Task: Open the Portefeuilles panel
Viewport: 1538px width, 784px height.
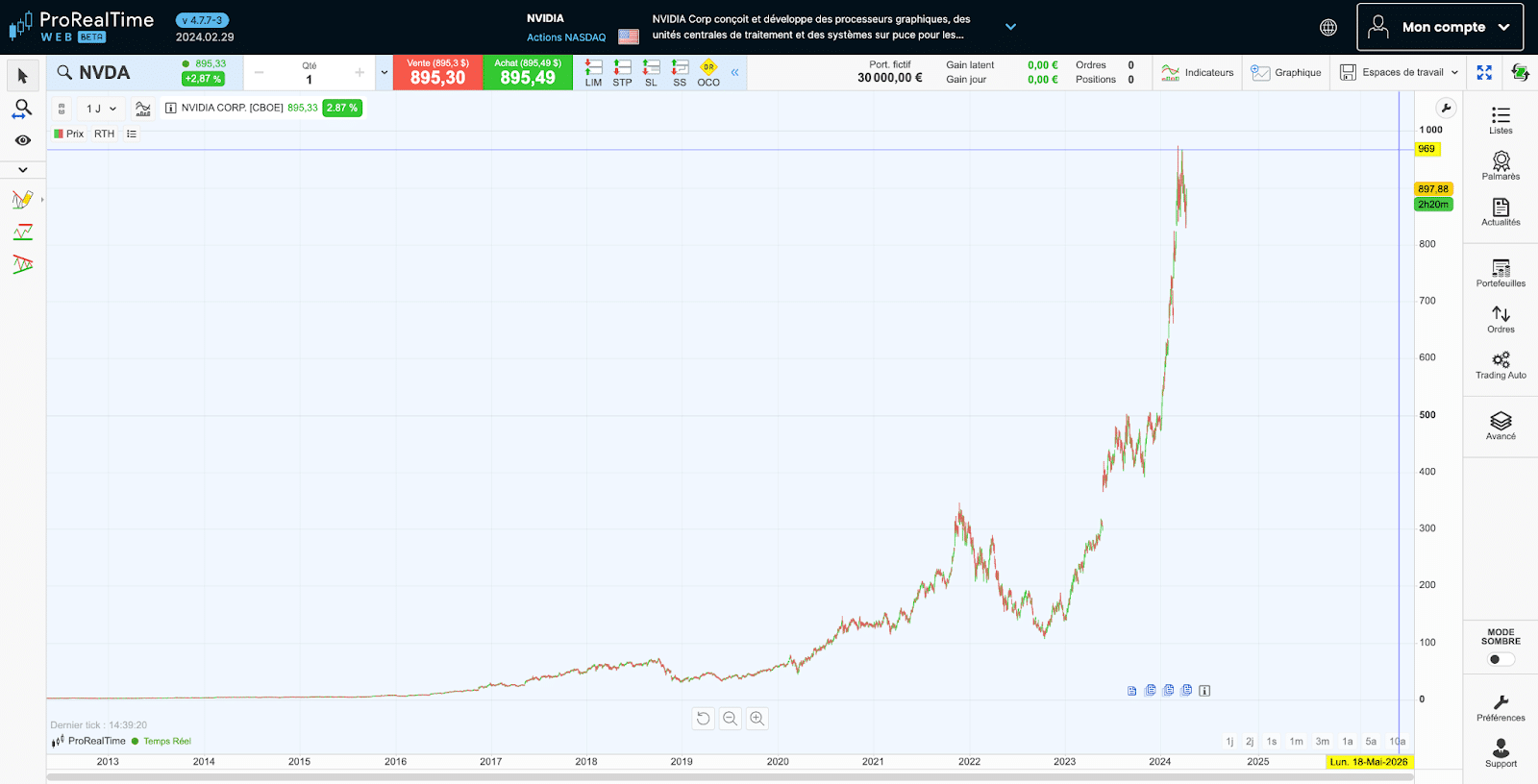Action: point(1501,273)
